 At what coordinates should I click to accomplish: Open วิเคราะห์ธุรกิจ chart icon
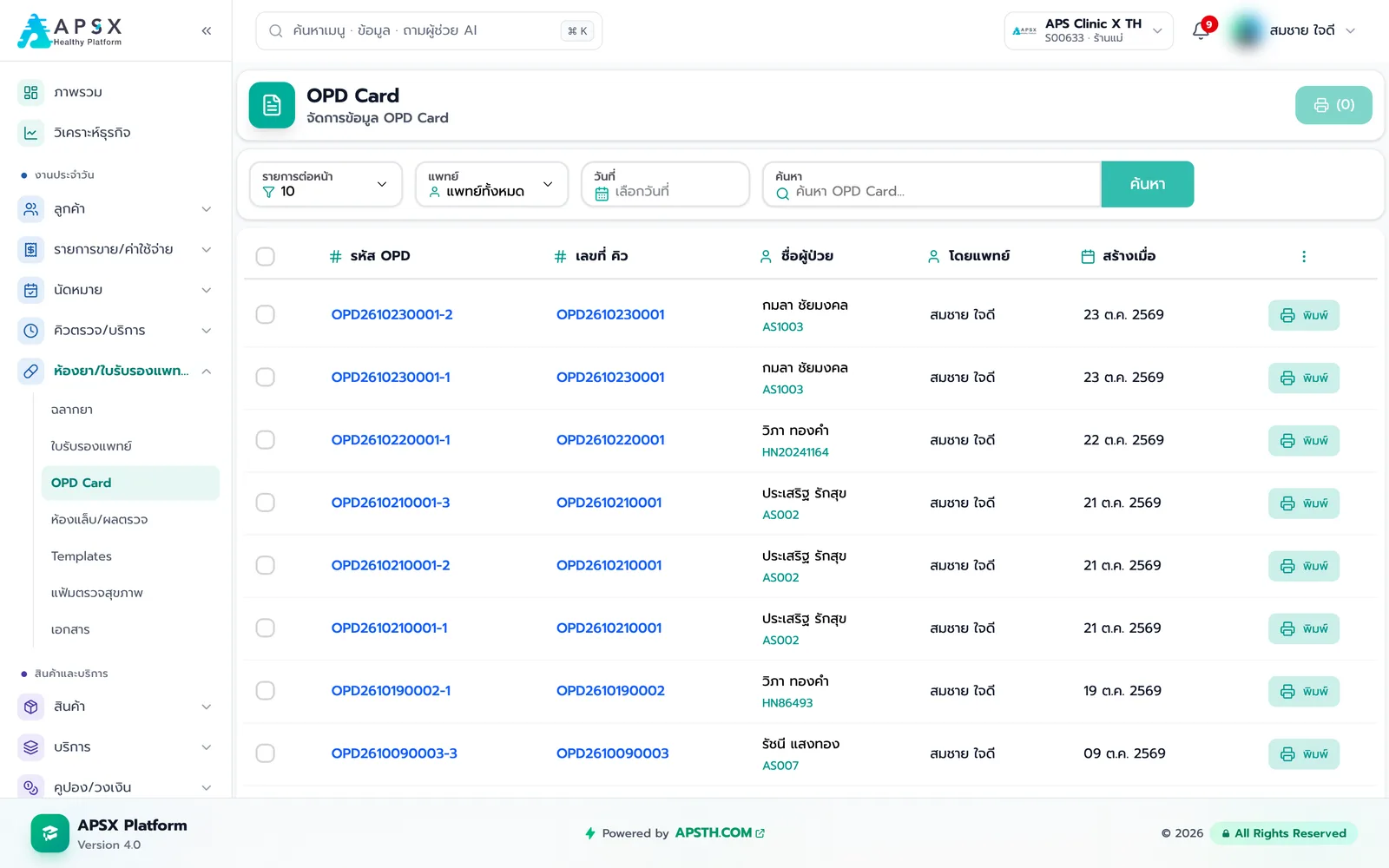tap(31, 133)
